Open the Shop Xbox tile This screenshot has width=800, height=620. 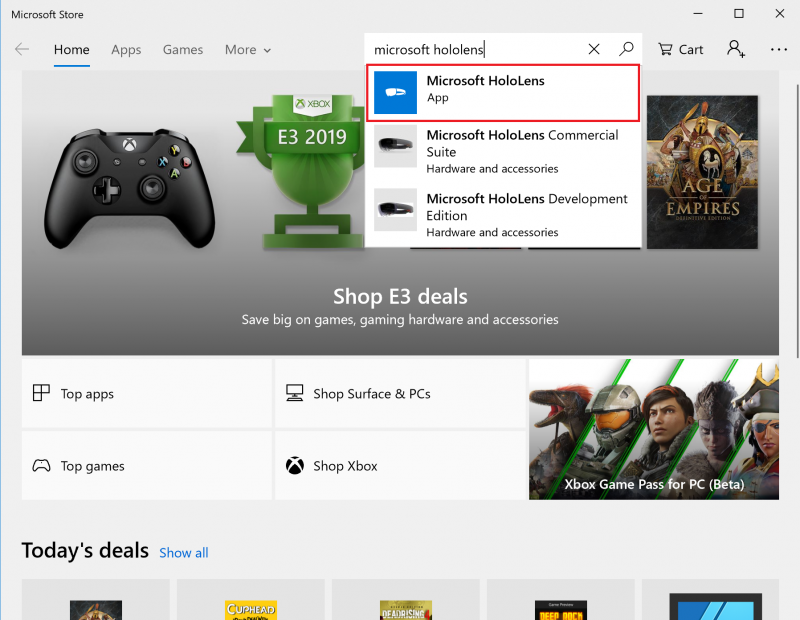pos(400,465)
